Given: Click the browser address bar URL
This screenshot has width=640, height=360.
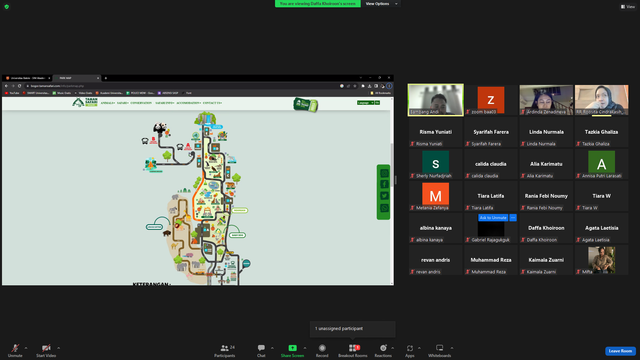Looking at the screenshot, I should click(x=57, y=86).
